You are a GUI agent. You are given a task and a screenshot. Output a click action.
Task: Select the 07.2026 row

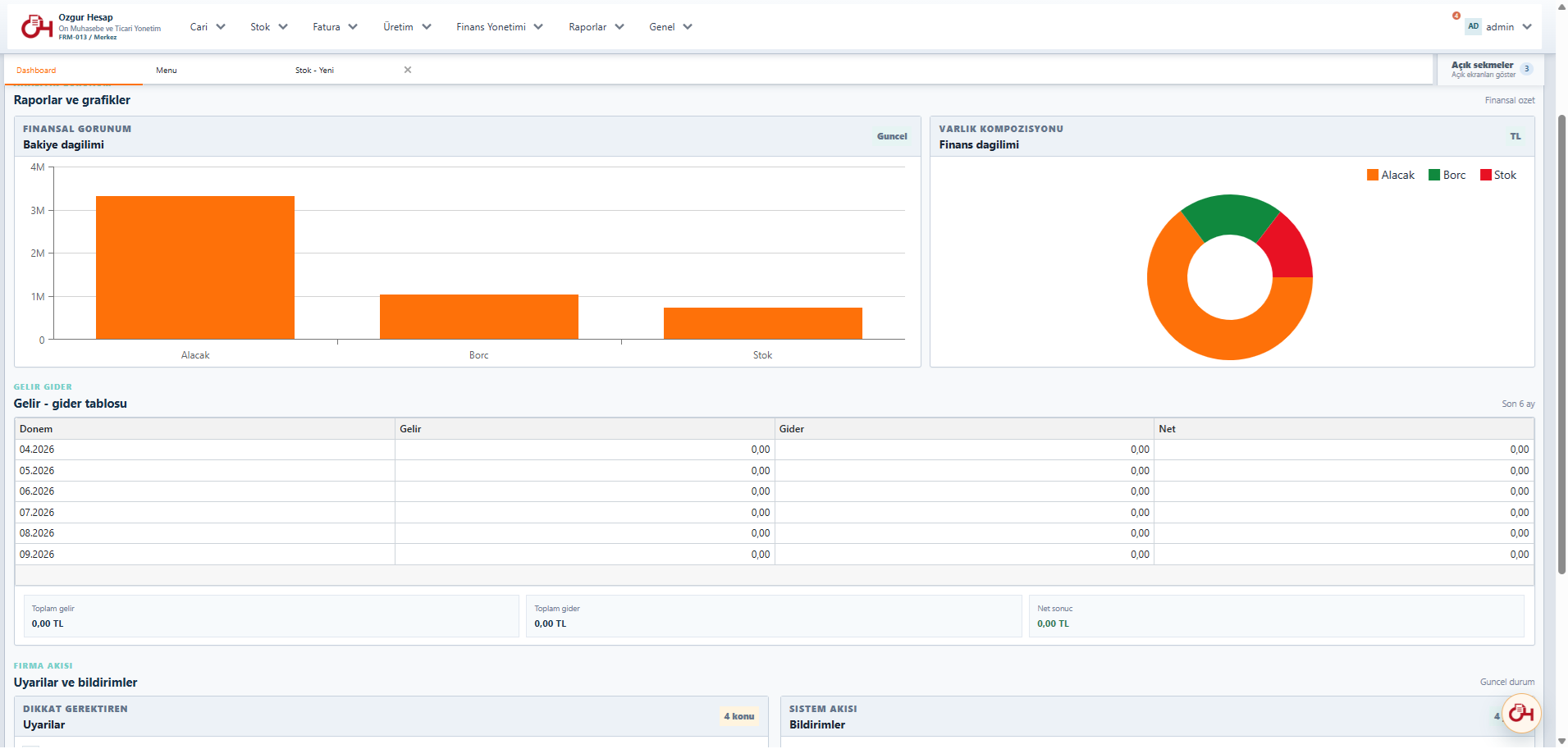(775, 513)
